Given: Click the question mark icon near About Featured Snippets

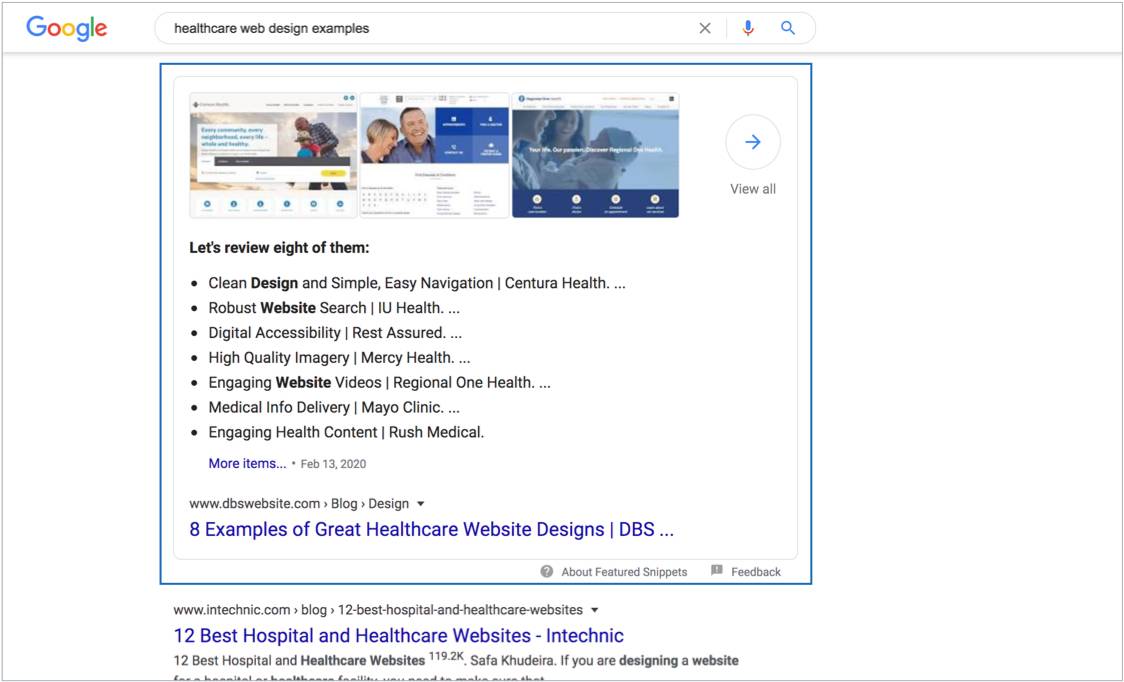Looking at the screenshot, I should (545, 571).
